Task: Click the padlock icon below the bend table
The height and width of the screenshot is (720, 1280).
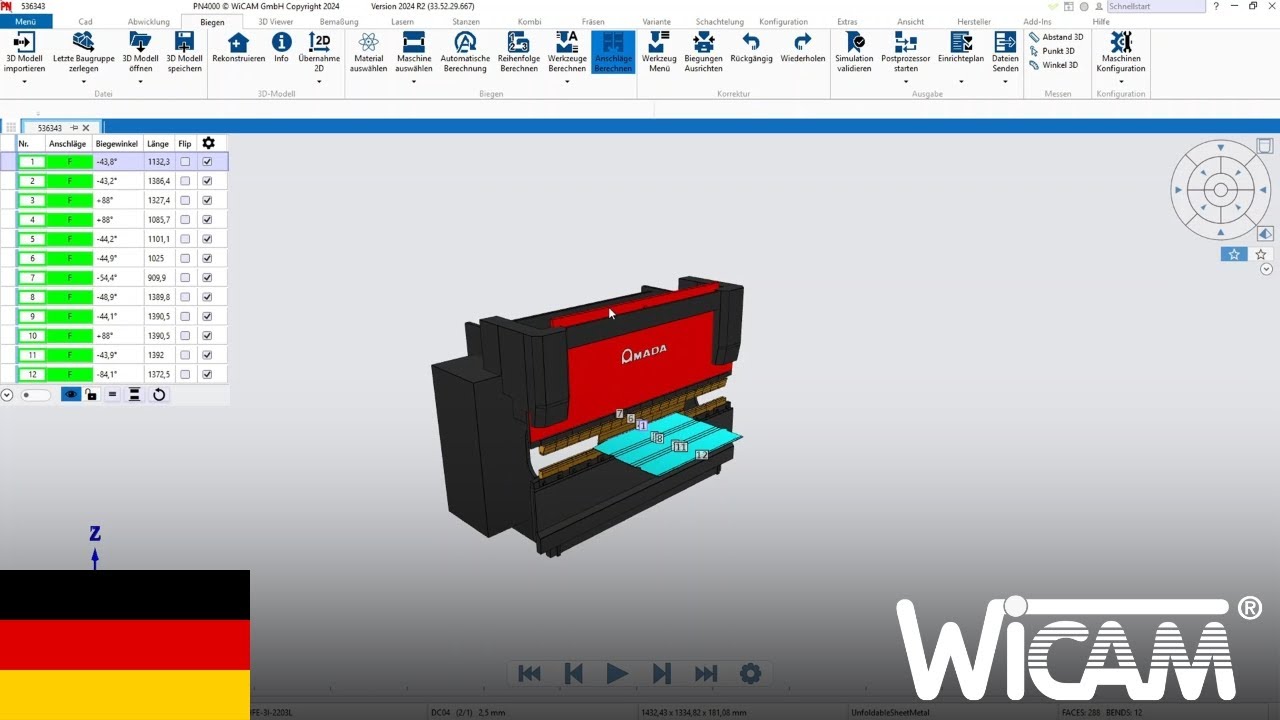Action: 91,395
